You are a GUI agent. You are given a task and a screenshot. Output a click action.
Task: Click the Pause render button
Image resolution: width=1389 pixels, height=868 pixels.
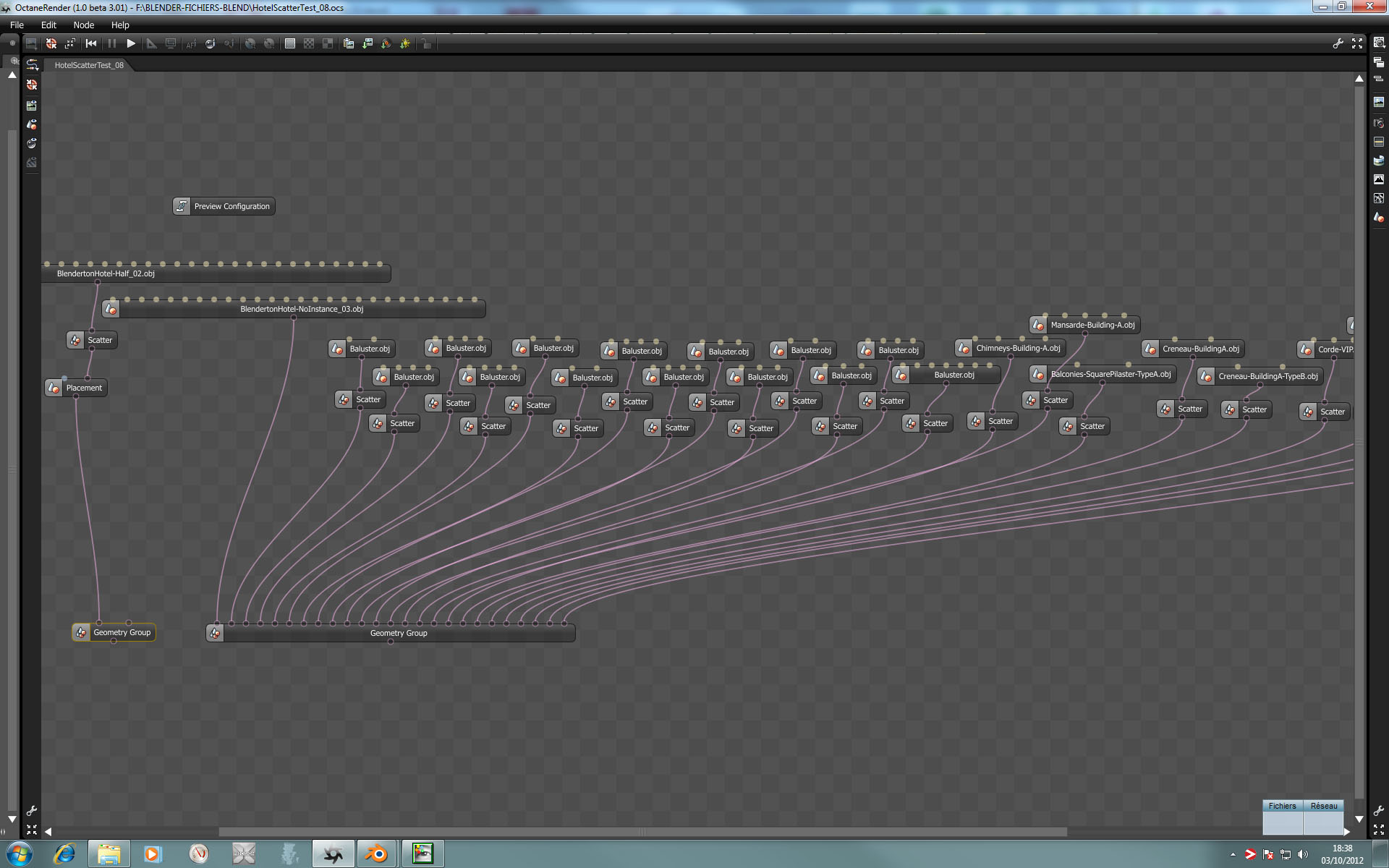pyautogui.click(x=111, y=43)
